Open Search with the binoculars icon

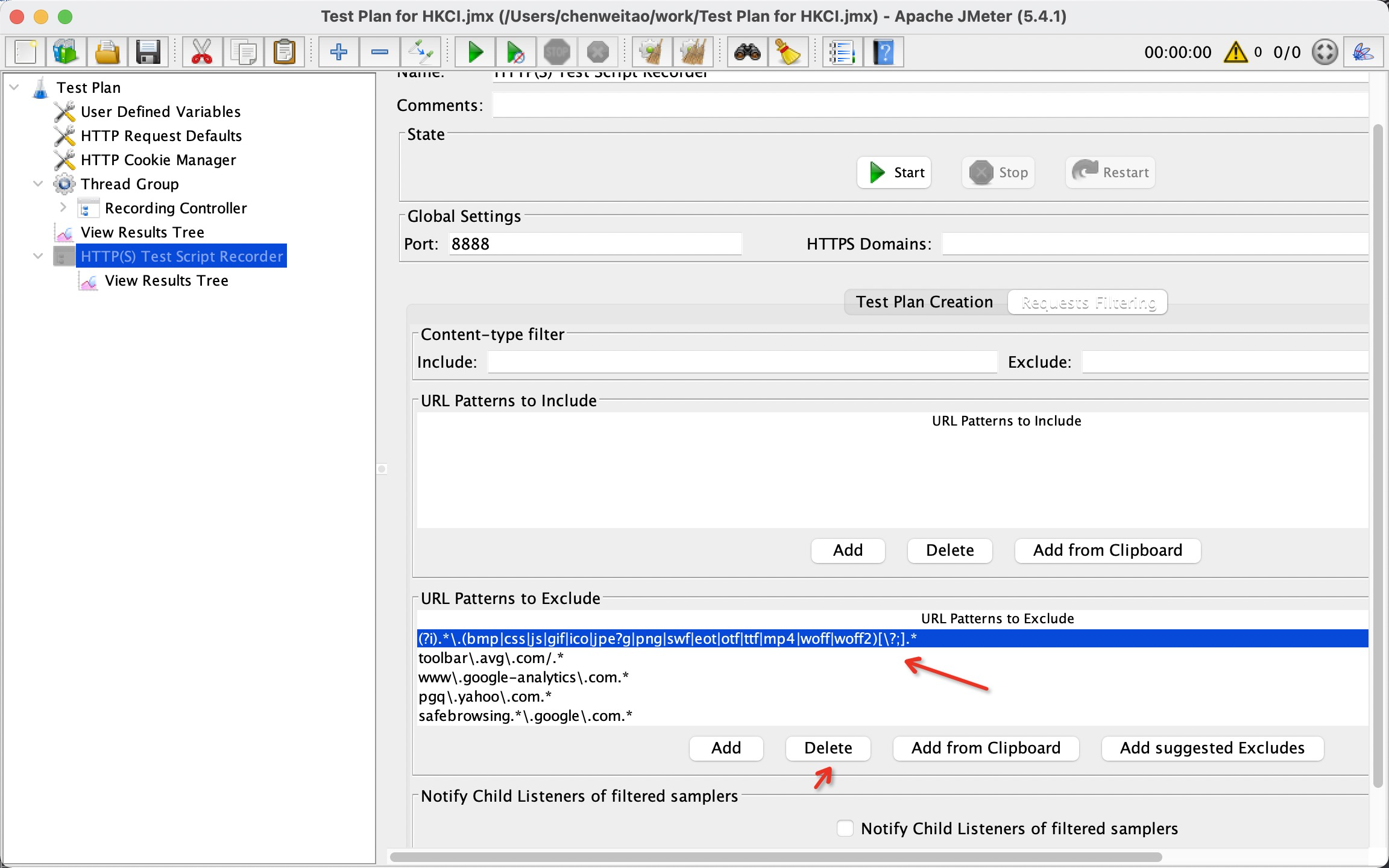[x=747, y=52]
